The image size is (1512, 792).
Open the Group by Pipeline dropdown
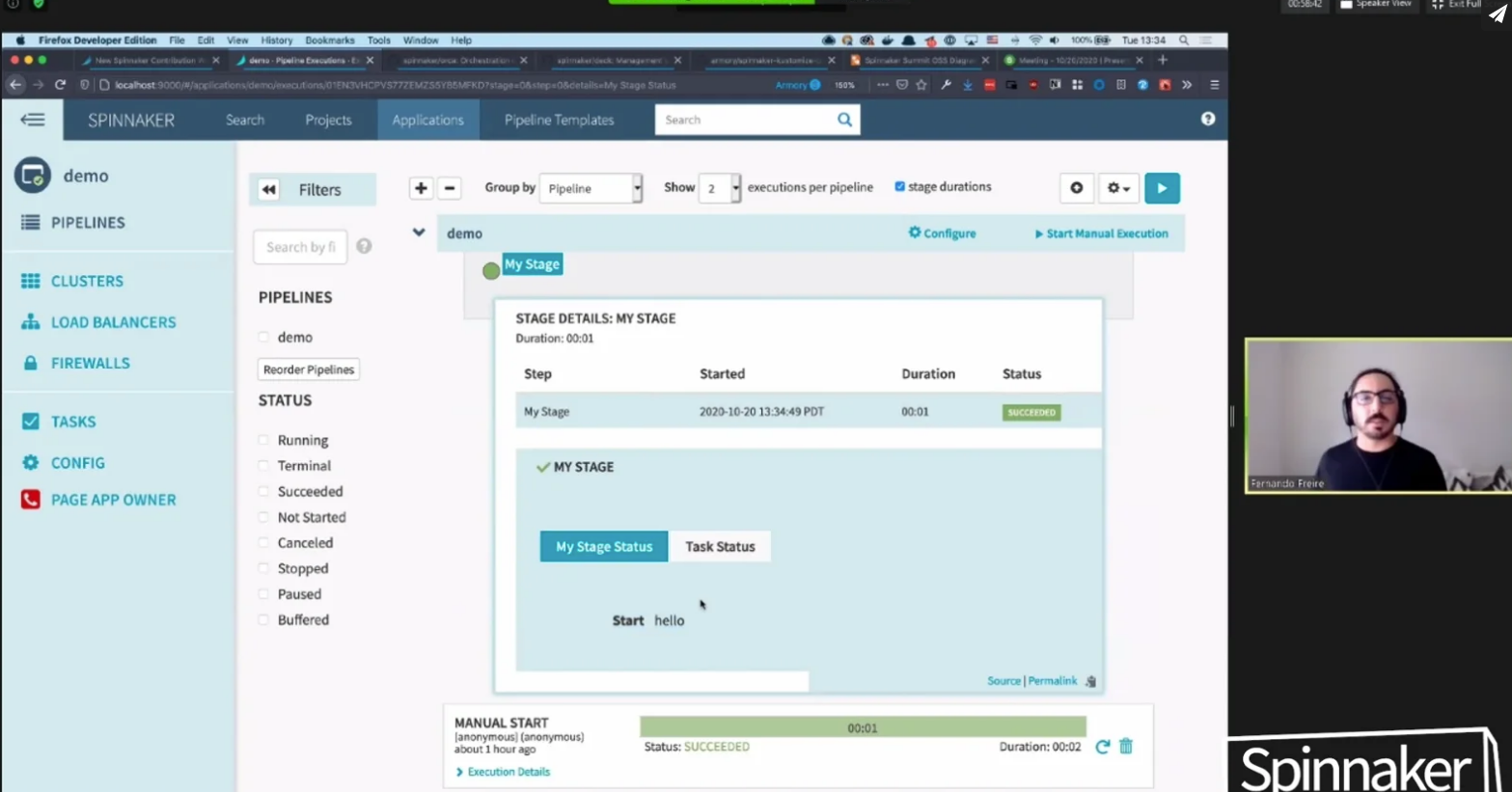[591, 188]
